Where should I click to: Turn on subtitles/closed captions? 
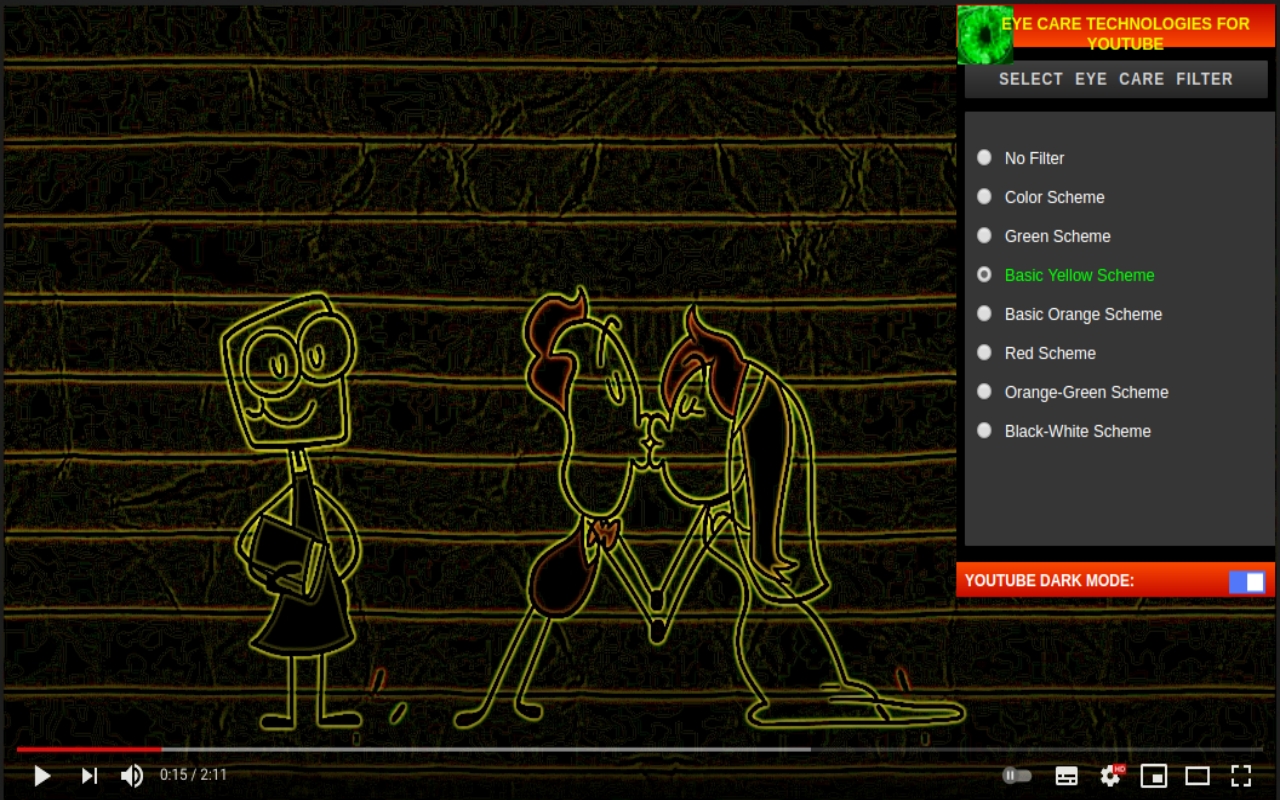(x=1067, y=775)
